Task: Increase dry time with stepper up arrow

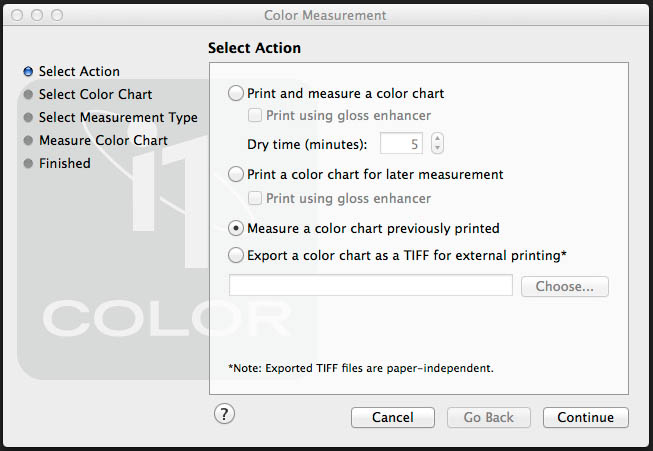Action: (437, 138)
